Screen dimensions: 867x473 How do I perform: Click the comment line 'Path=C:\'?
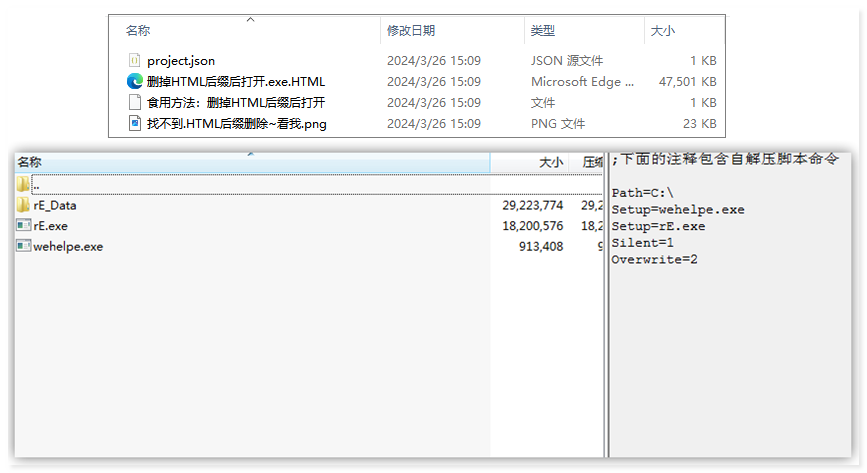coord(643,193)
